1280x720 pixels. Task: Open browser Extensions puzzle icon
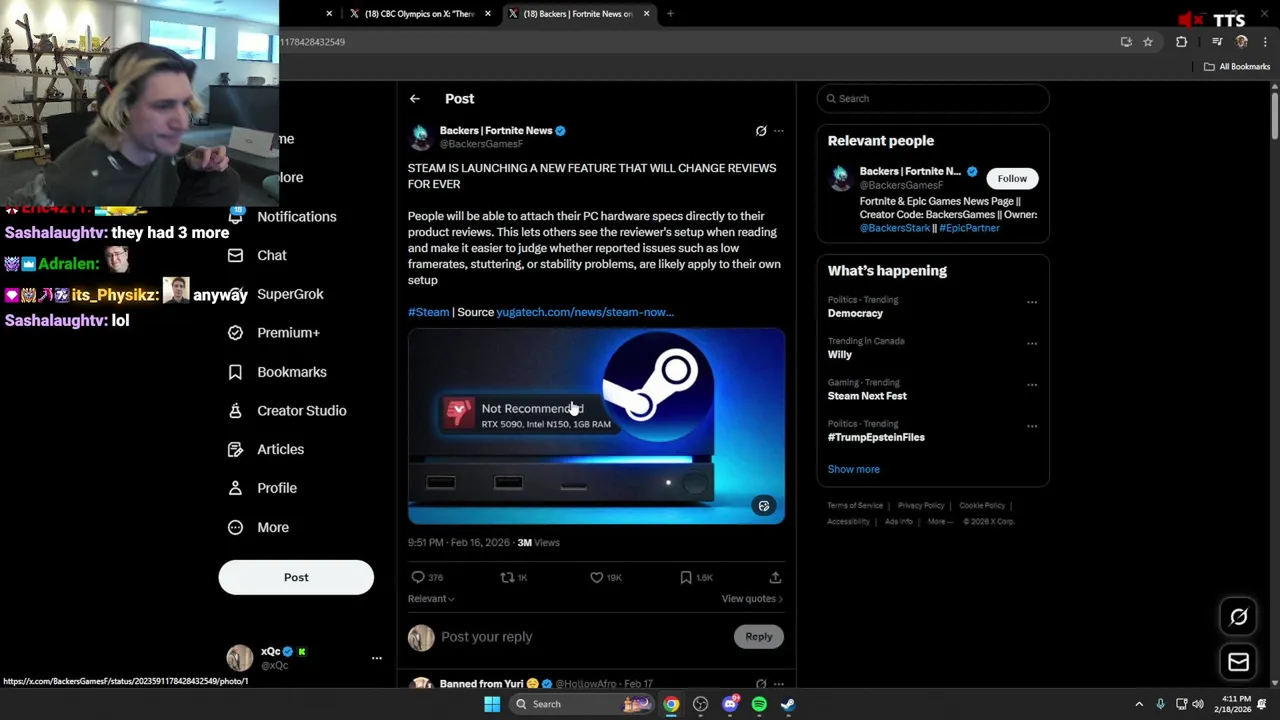pos(1181,42)
